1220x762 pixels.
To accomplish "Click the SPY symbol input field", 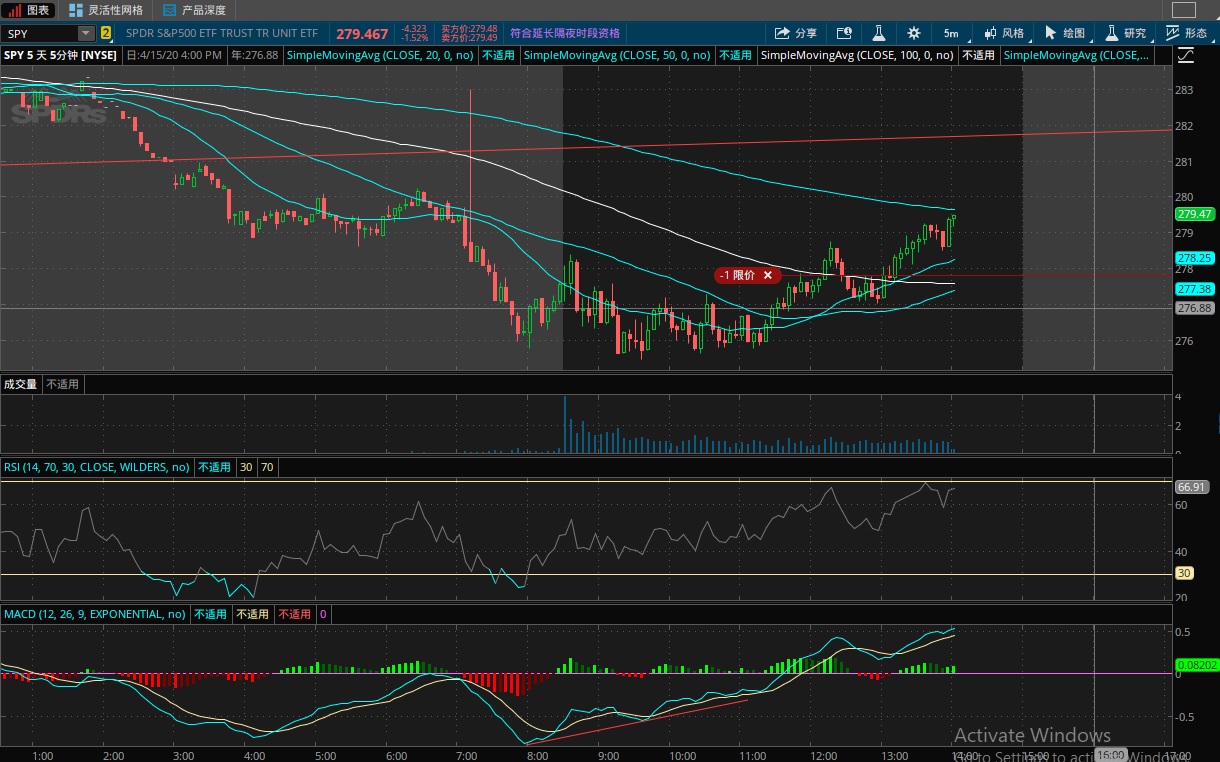I will 43,33.
